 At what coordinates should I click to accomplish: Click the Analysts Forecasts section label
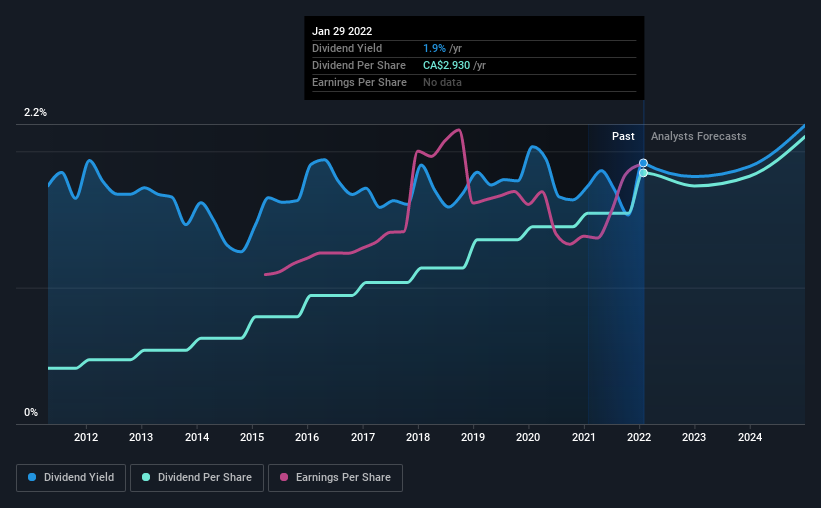698,136
